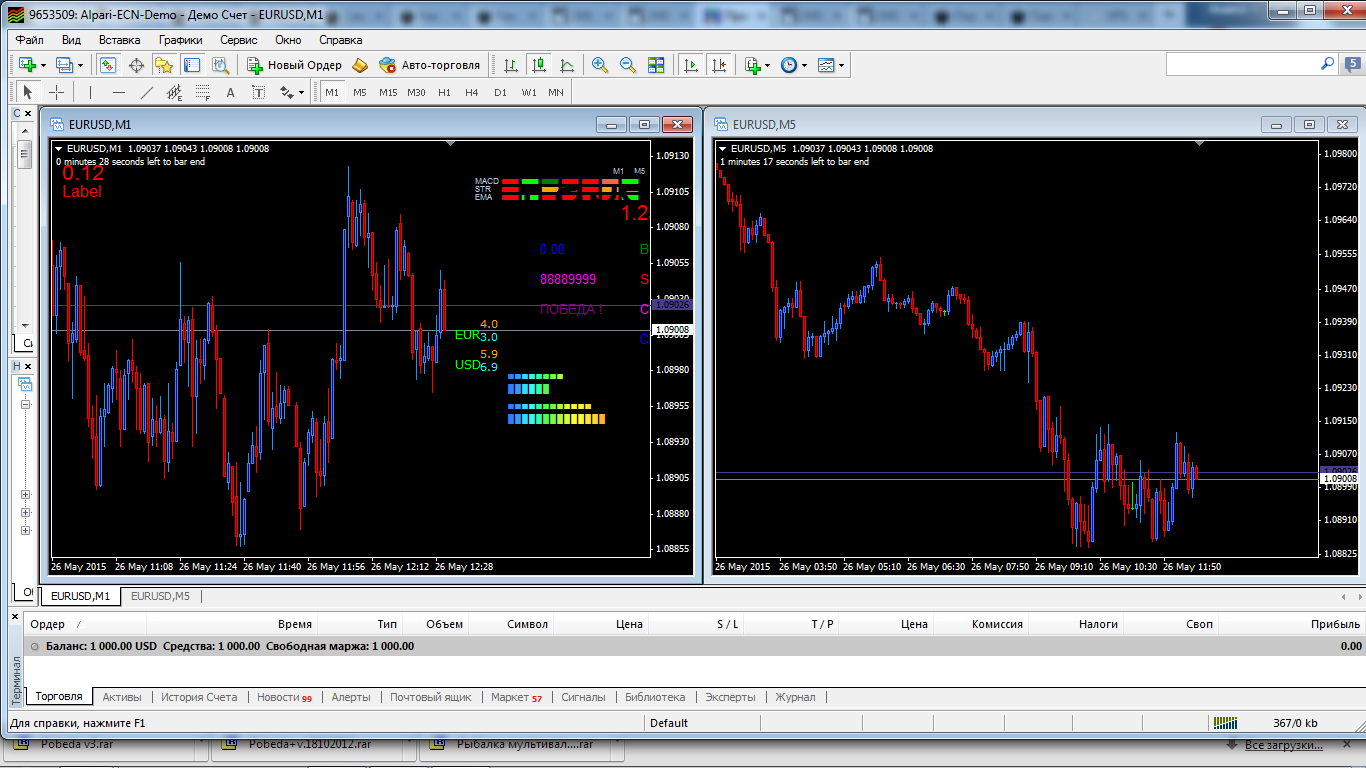Screen dimensions: 1366x768
Task: Open the Strategy Tester icon
Action: click(x=221, y=65)
